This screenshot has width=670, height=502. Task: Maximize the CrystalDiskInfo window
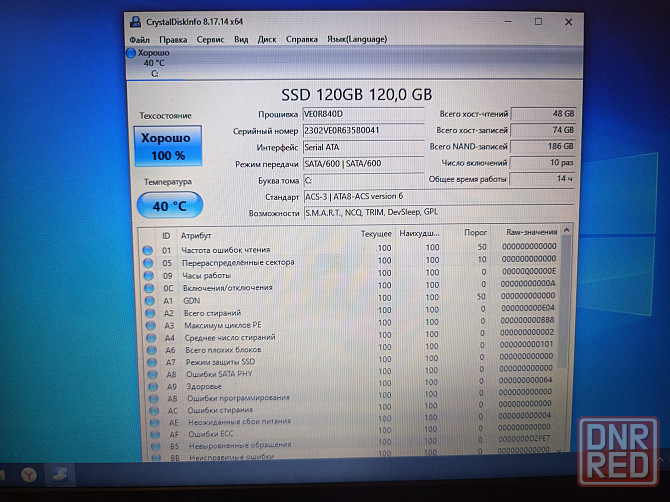click(538, 21)
